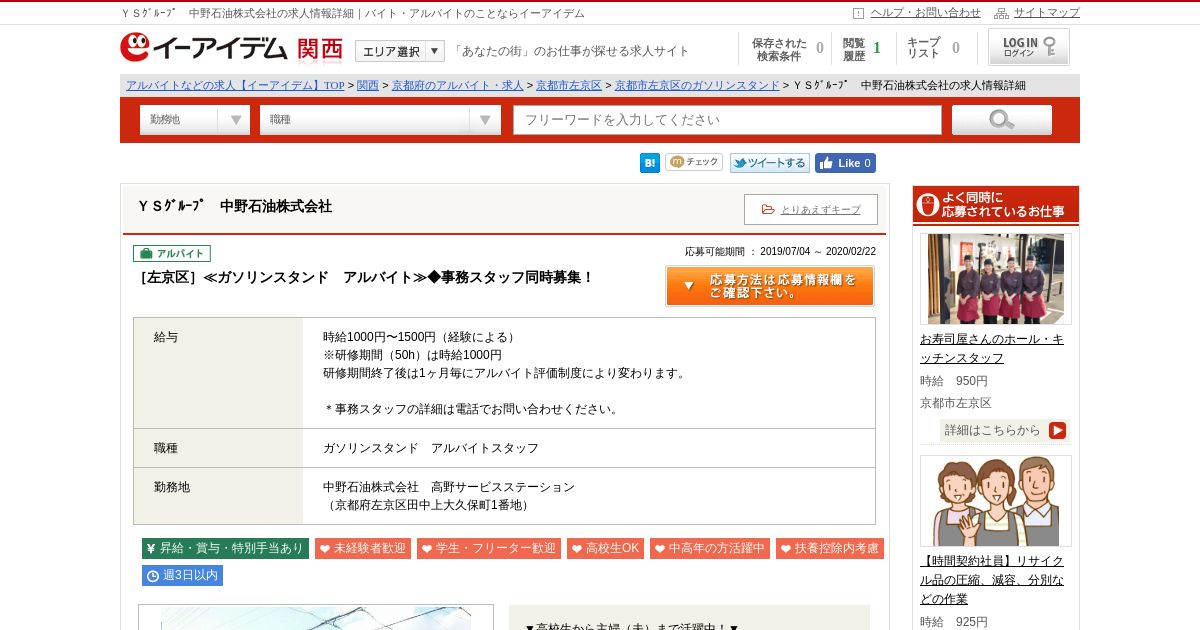This screenshot has width=1200, height=630.
Task: Click 学生・フリーター歓迎 tag
Action: pyautogui.click(x=489, y=549)
